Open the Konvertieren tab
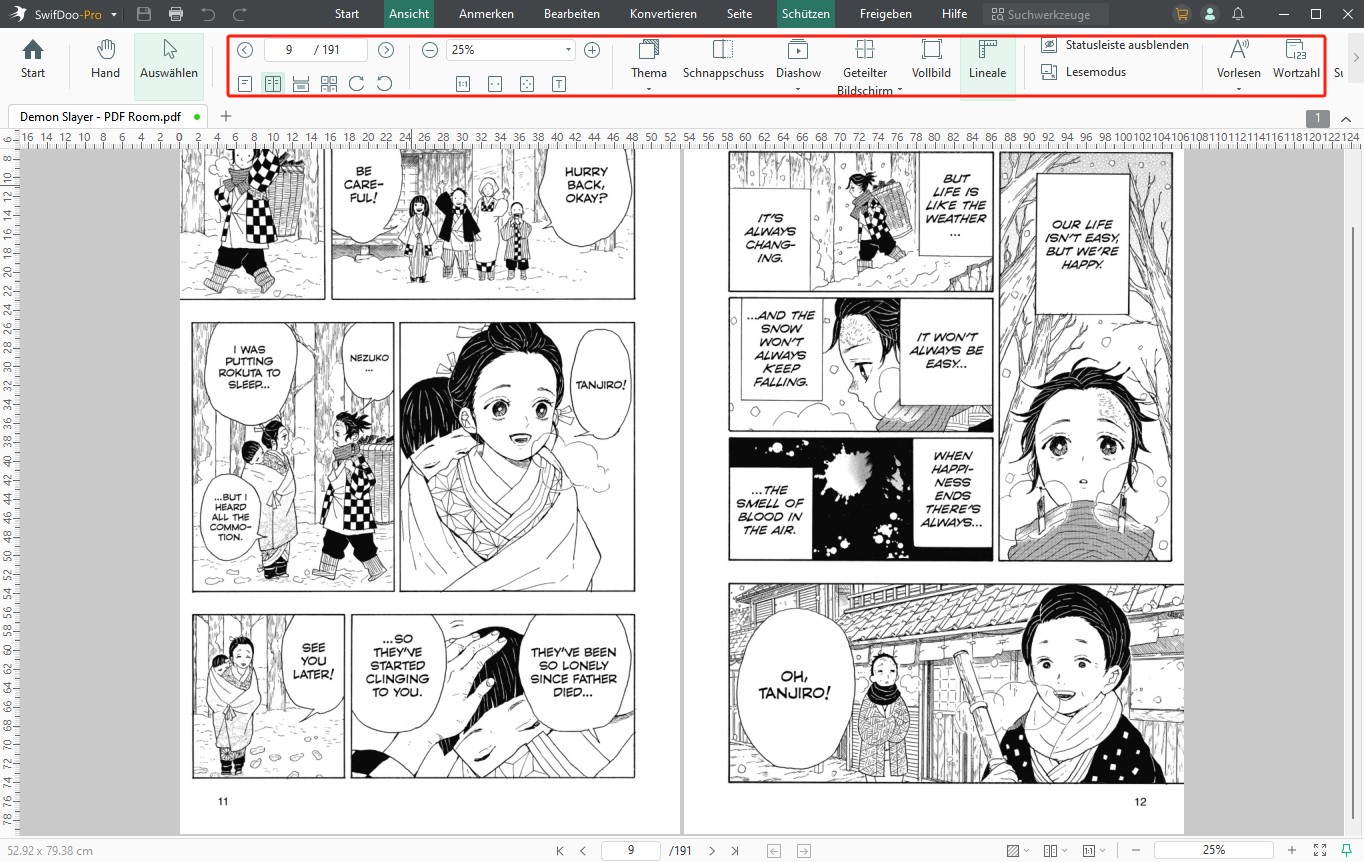The width and height of the screenshot is (1364, 862). click(x=663, y=14)
